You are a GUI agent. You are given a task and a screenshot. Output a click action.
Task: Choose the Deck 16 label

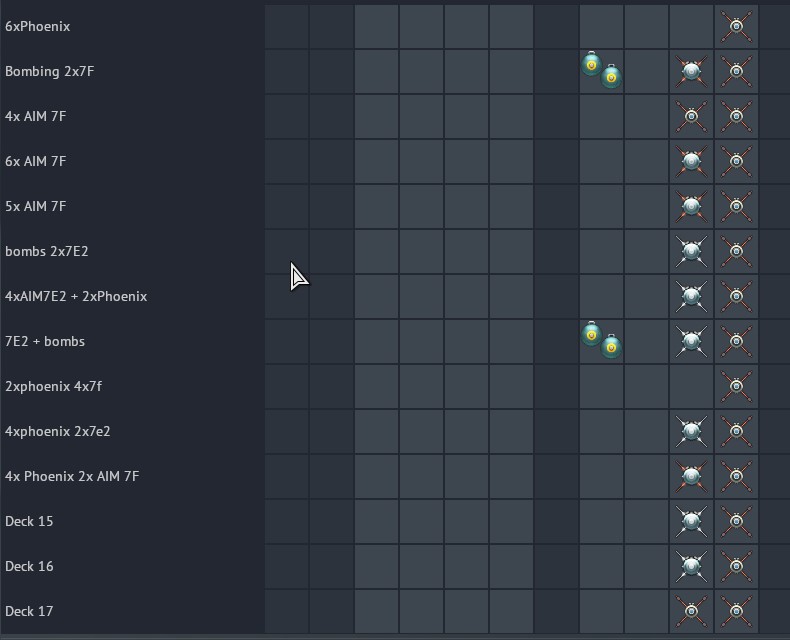(29, 566)
